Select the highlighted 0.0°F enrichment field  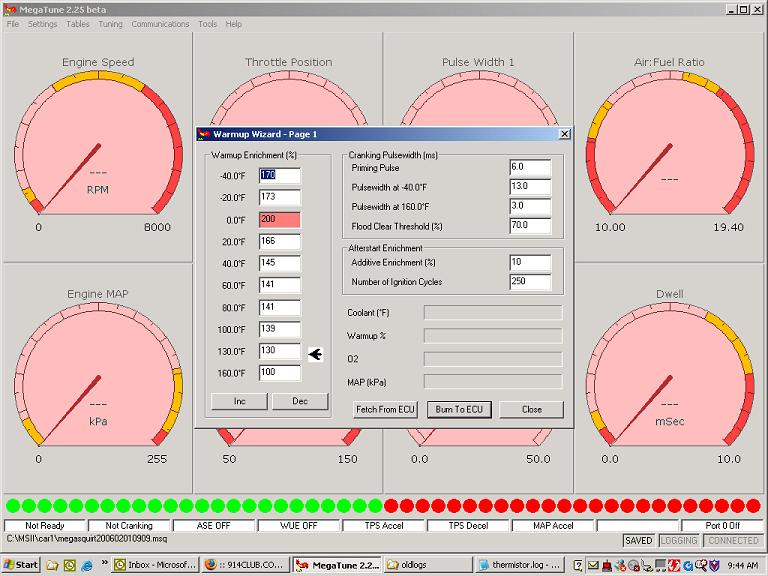[280, 219]
